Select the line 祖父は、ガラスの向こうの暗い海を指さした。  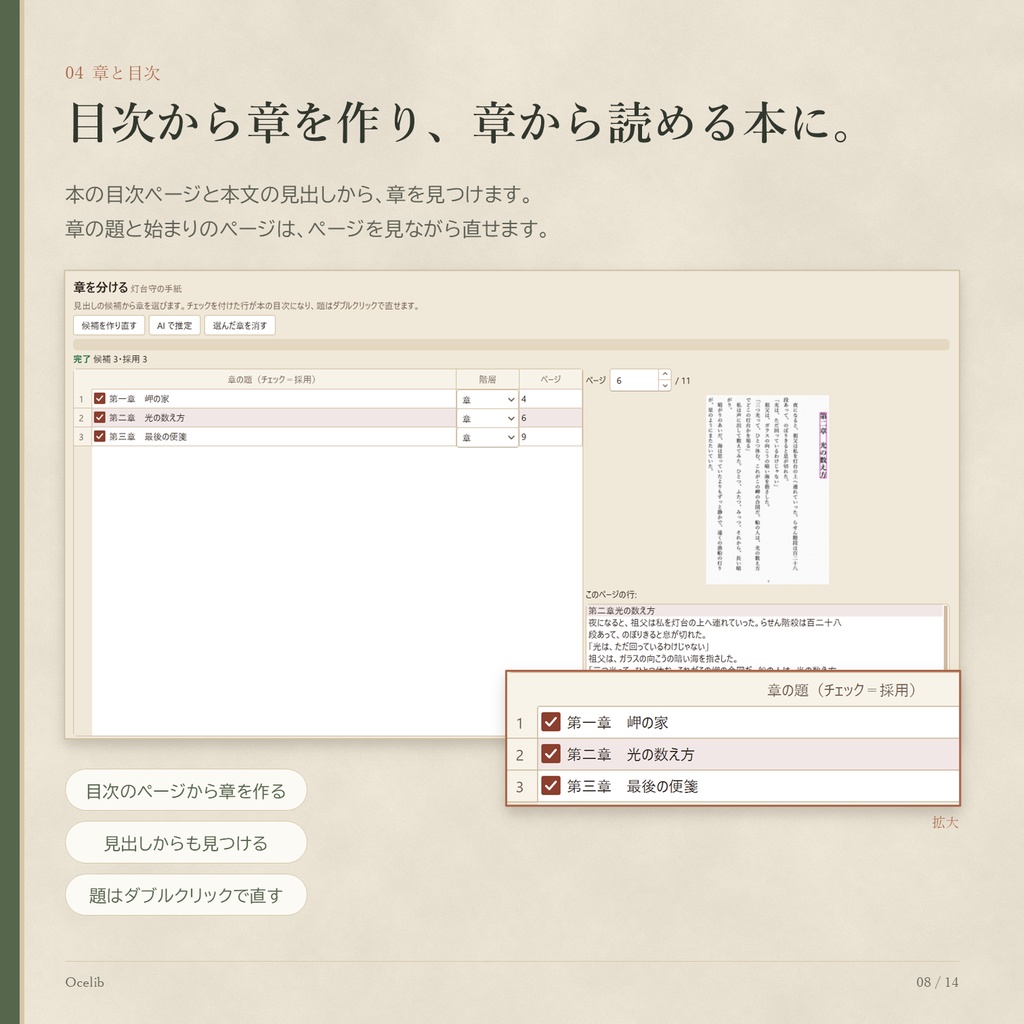764,658
